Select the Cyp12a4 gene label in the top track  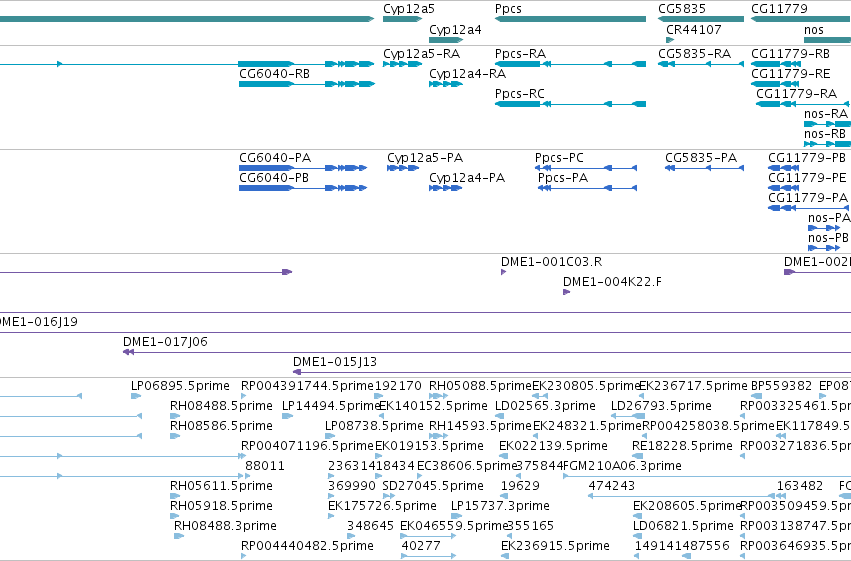[455, 30]
